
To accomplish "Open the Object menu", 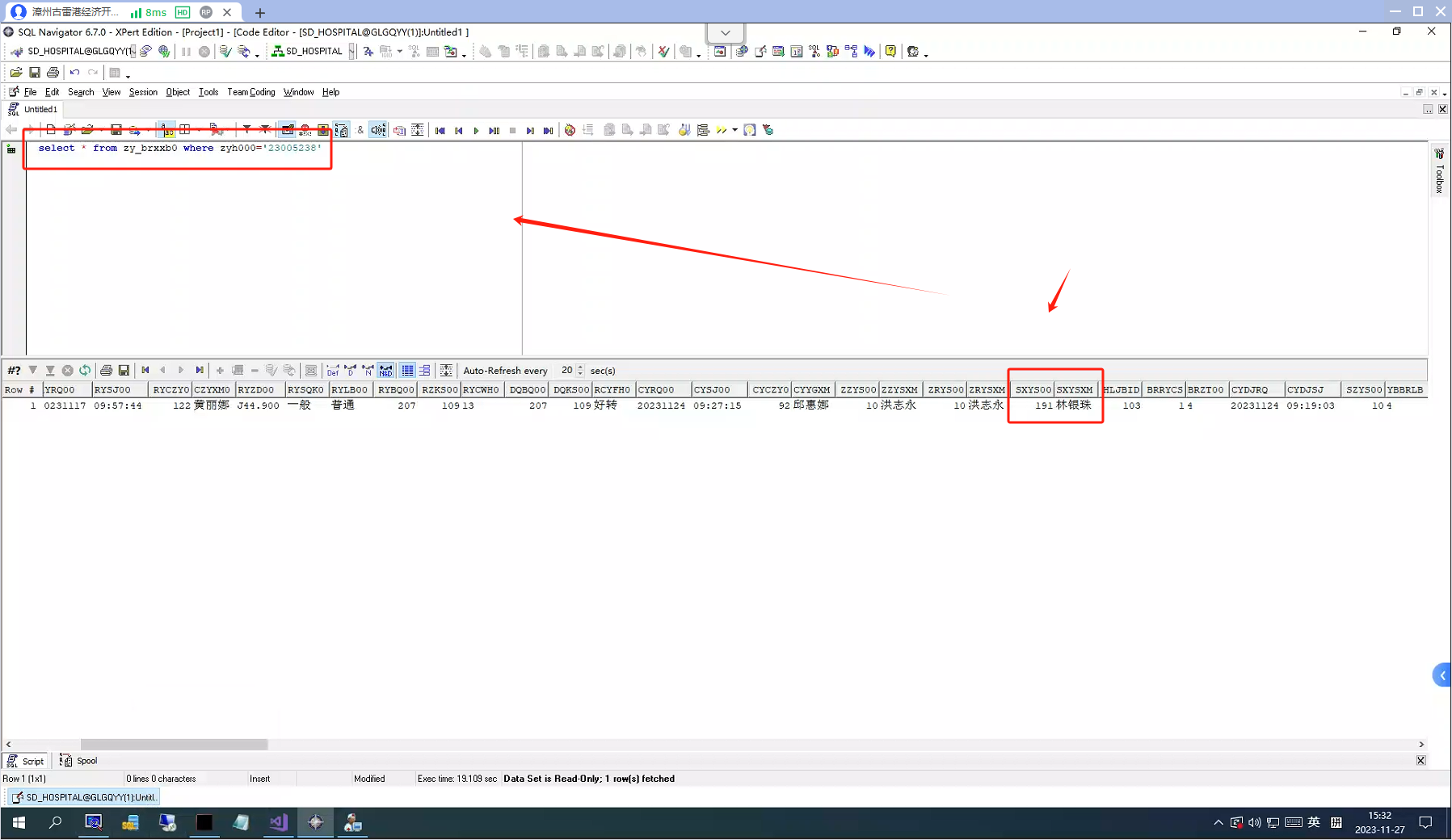I will pos(178,92).
